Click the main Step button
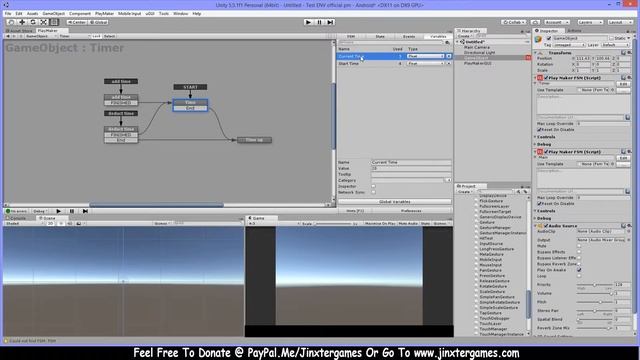This screenshot has width=640, height=360. point(330,22)
